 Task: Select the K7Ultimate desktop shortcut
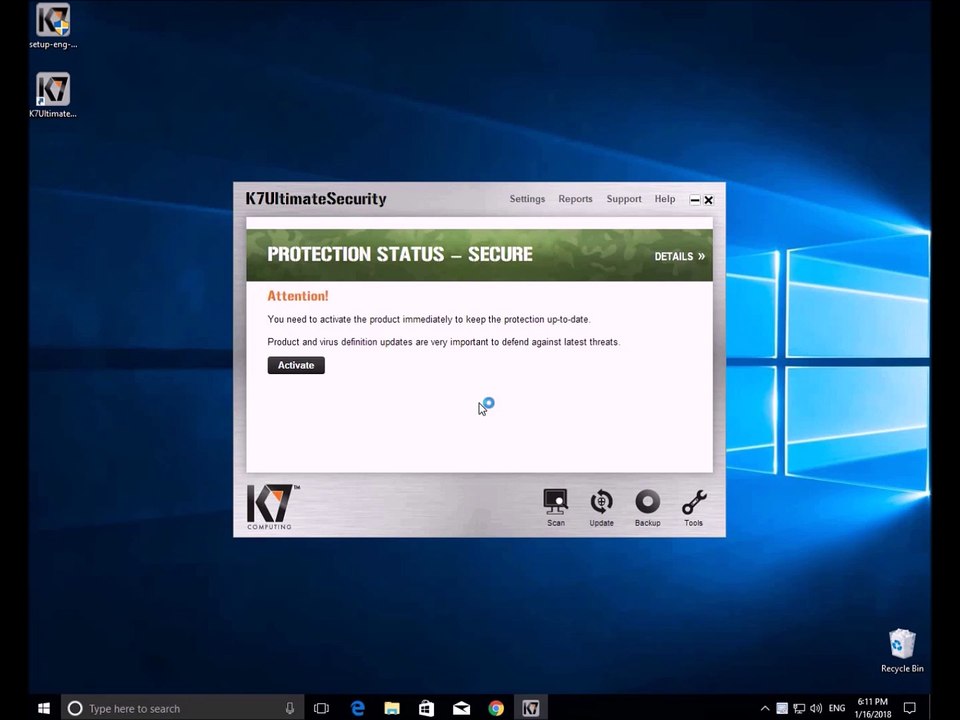[53, 95]
